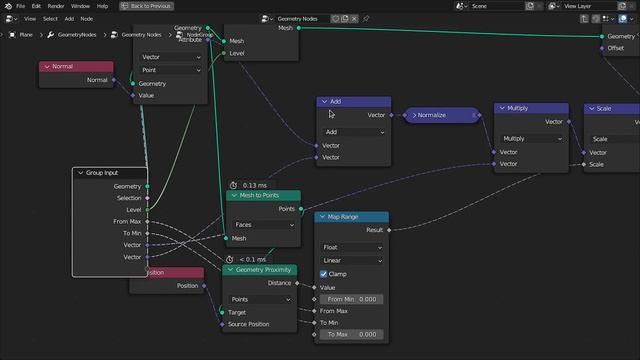
Task: Collapse the Group Input node
Action: [81, 173]
